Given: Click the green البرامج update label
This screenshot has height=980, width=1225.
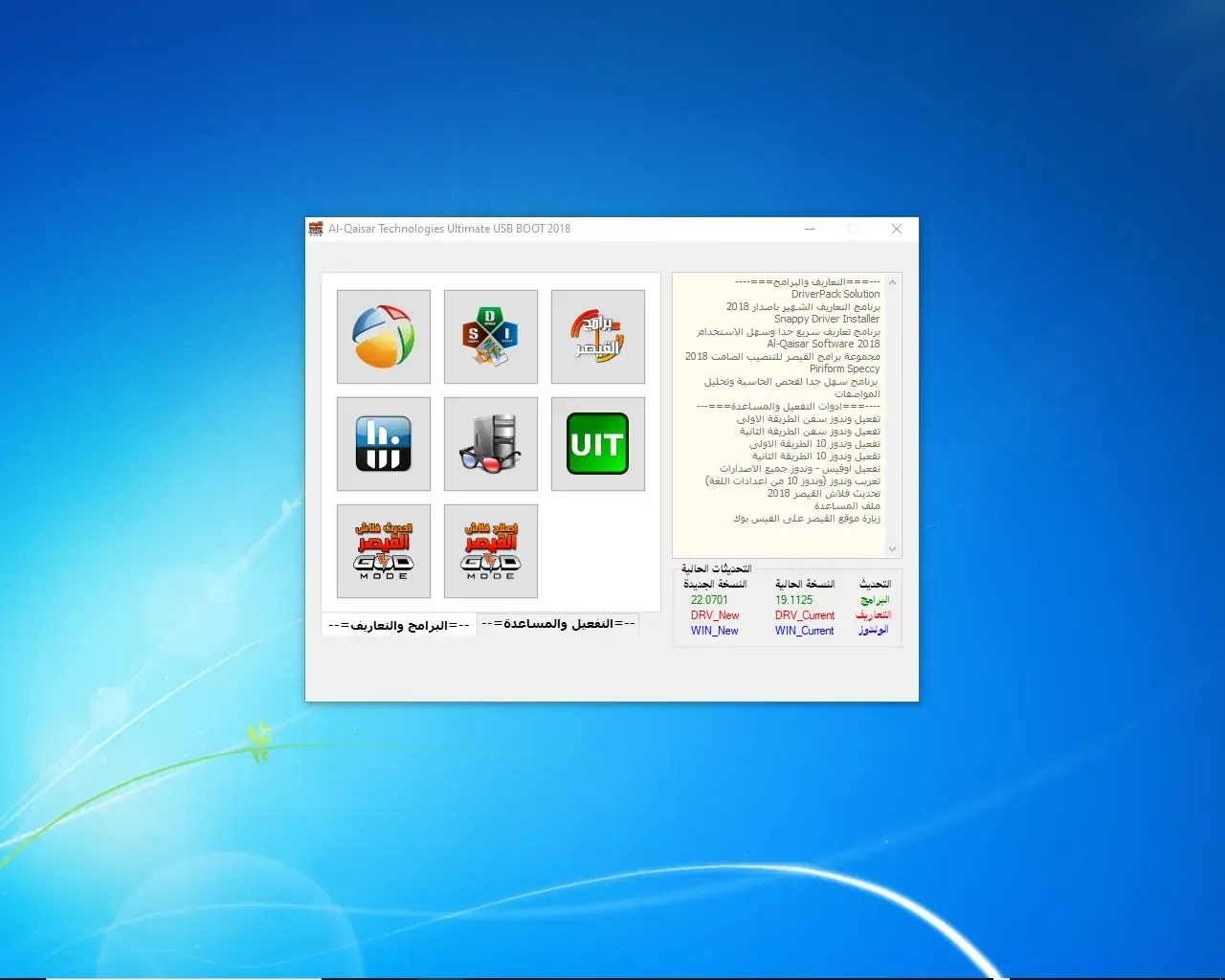Looking at the screenshot, I should (x=875, y=600).
